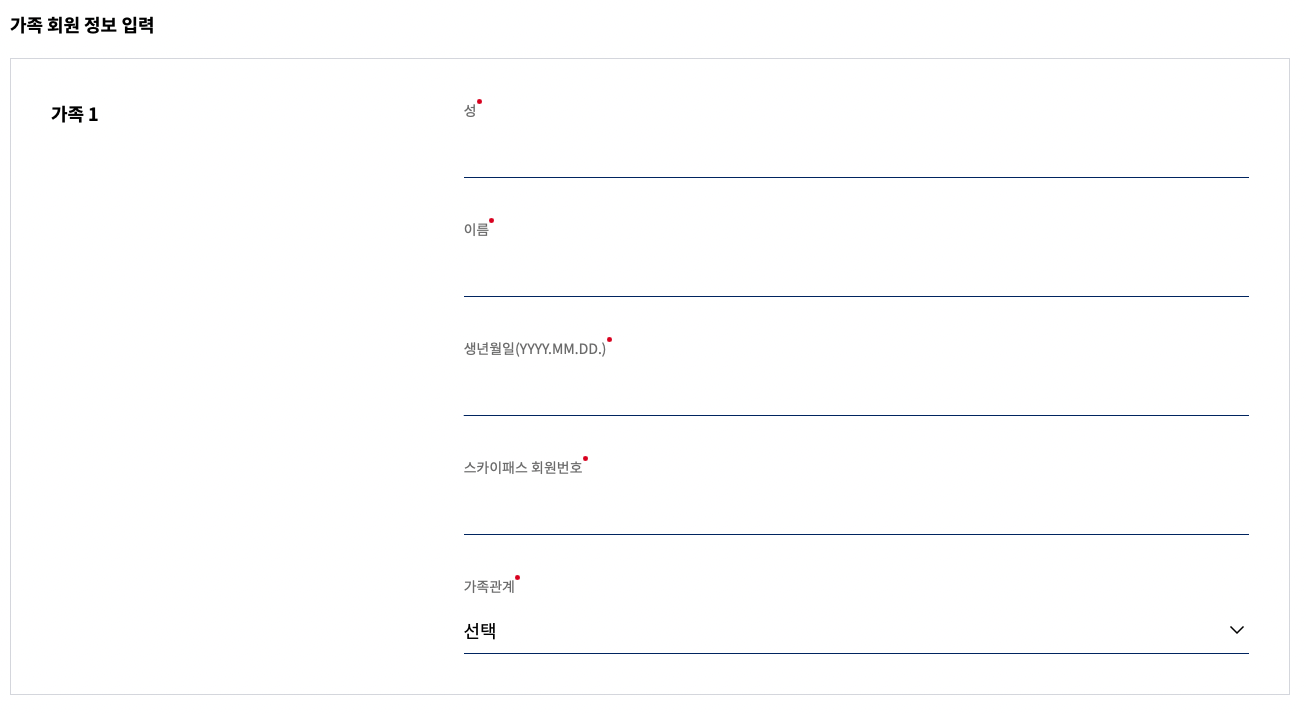Click the chevron arrow next to 선택

tap(1236, 630)
